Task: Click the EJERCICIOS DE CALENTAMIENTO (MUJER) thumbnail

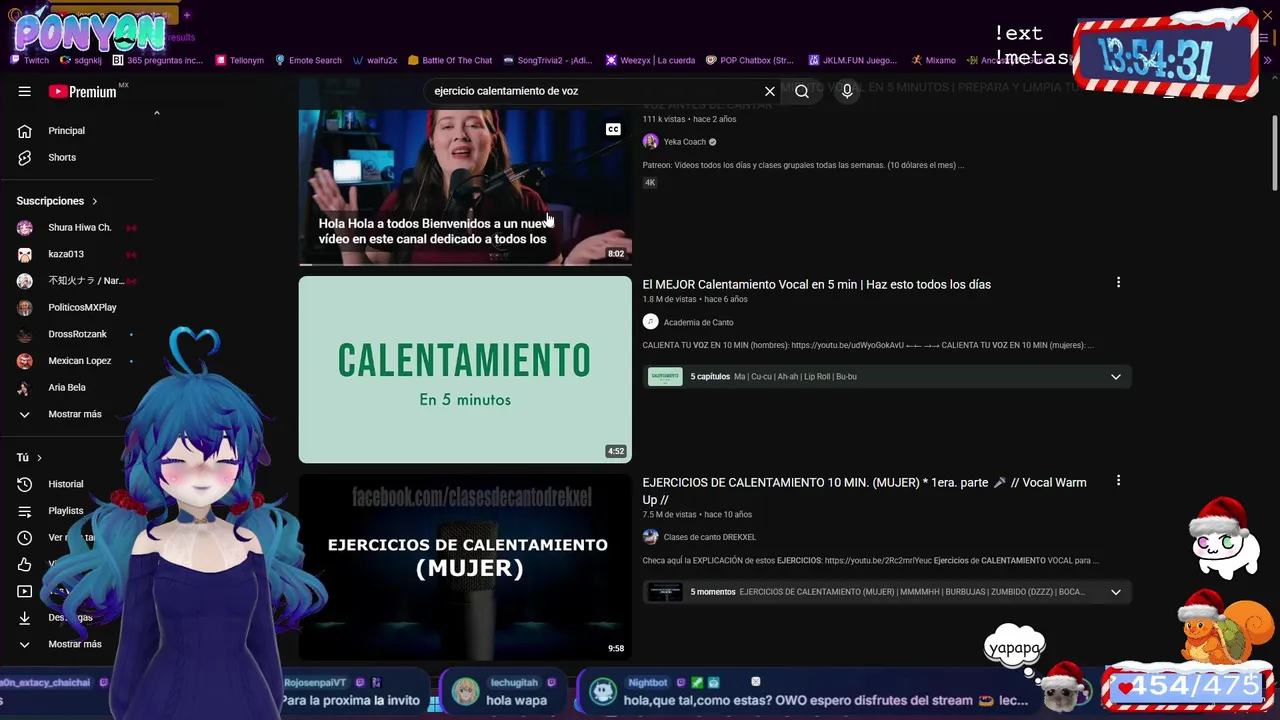Action: point(465,567)
